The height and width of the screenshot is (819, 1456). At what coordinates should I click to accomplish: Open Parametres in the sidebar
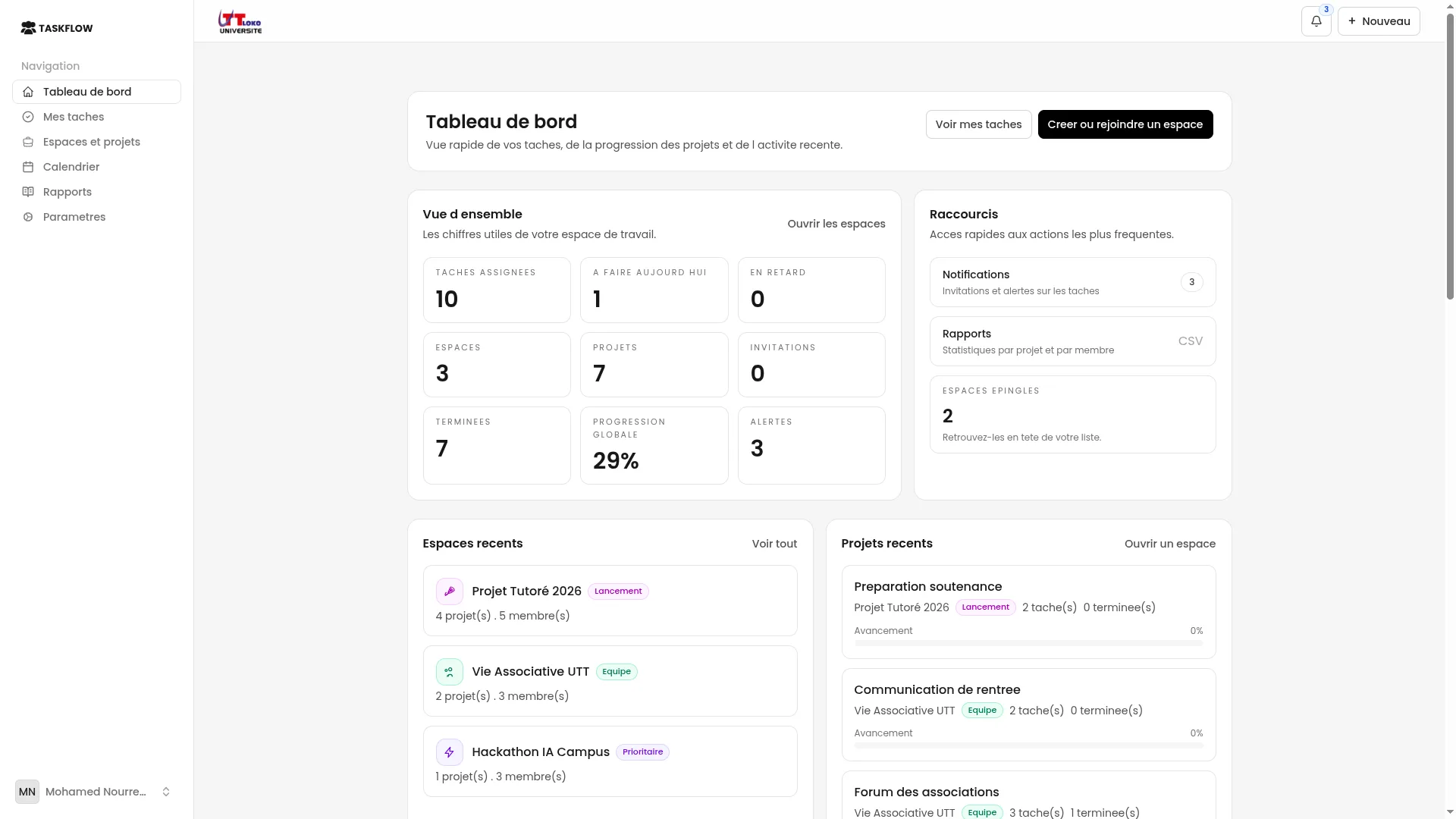(x=96, y=217)
